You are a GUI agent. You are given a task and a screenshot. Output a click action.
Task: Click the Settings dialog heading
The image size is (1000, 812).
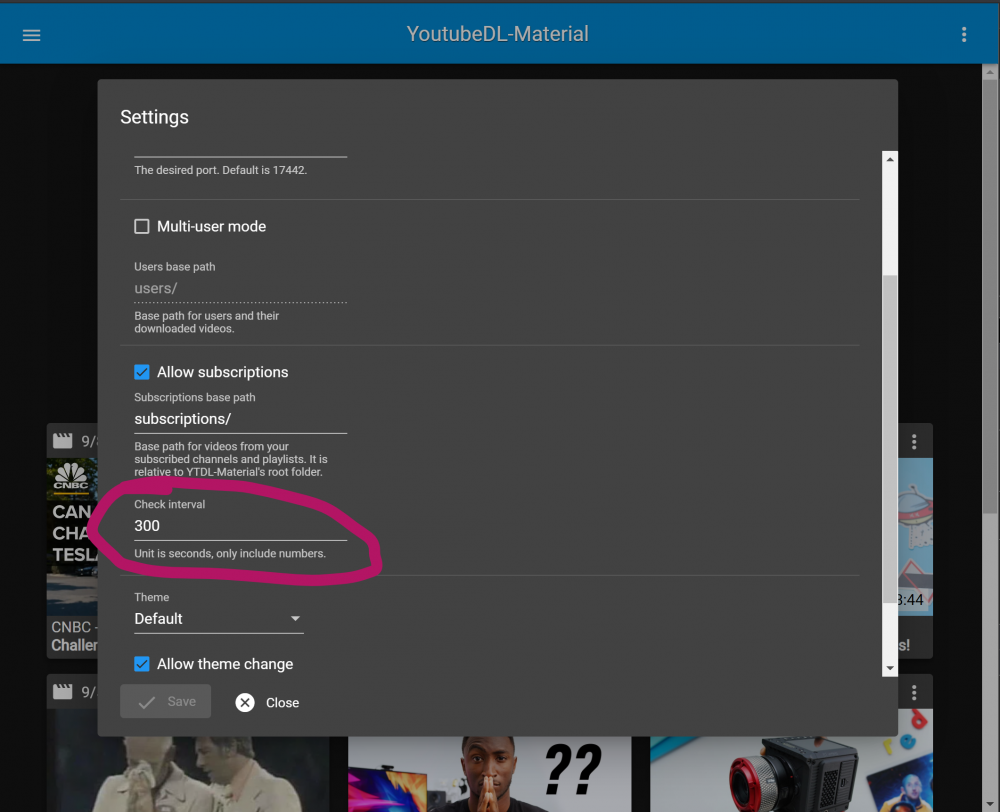click(154, 117)
